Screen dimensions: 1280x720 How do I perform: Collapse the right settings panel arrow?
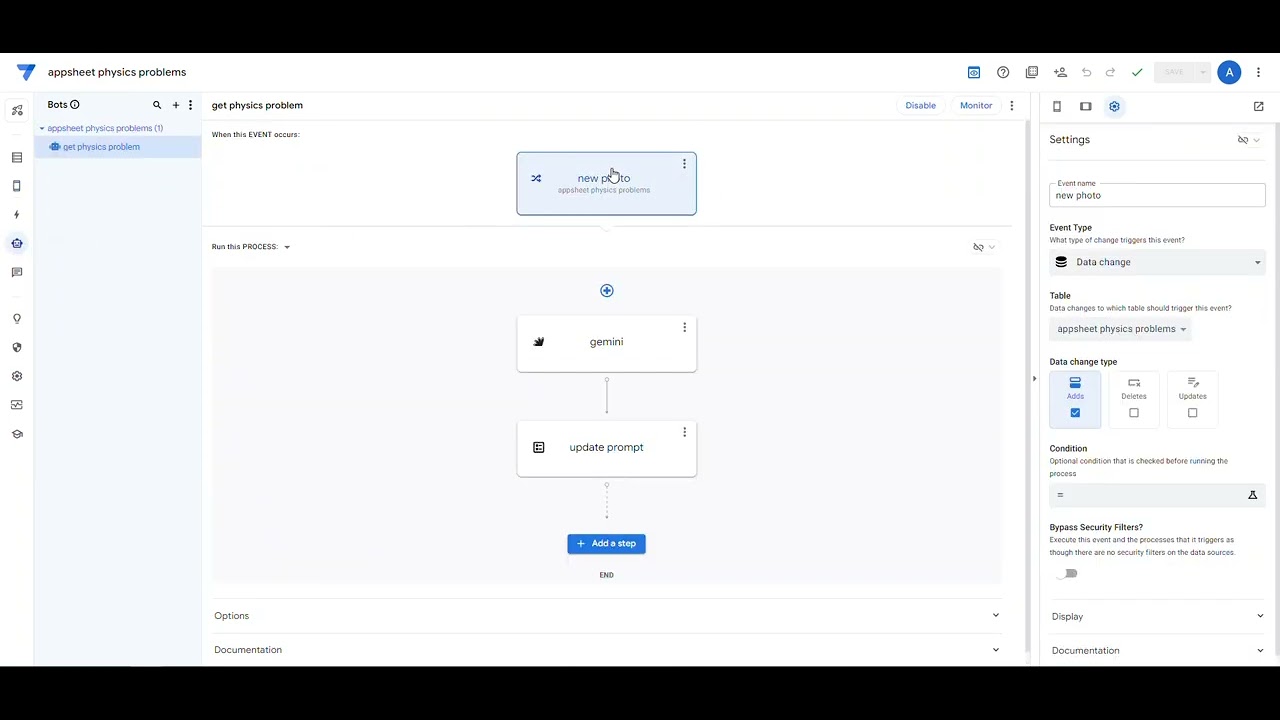1034,379
